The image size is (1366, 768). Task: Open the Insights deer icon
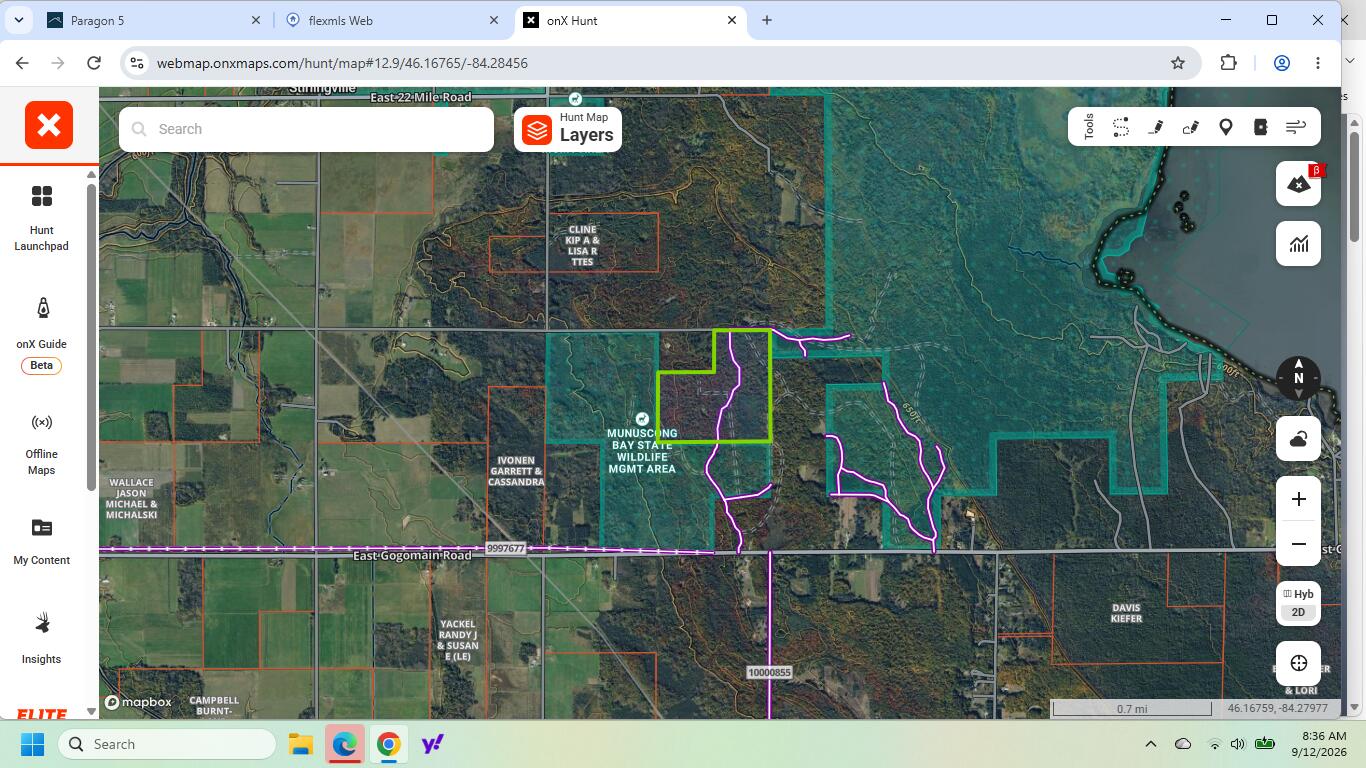pyautogui.click(x=42, y=638)
